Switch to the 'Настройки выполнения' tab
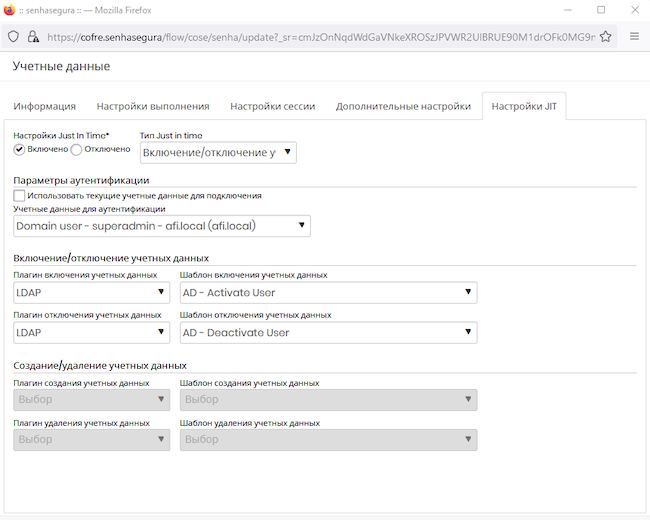Screen dimensions: 650x520 pyautogui.click(x=153, y=107)
